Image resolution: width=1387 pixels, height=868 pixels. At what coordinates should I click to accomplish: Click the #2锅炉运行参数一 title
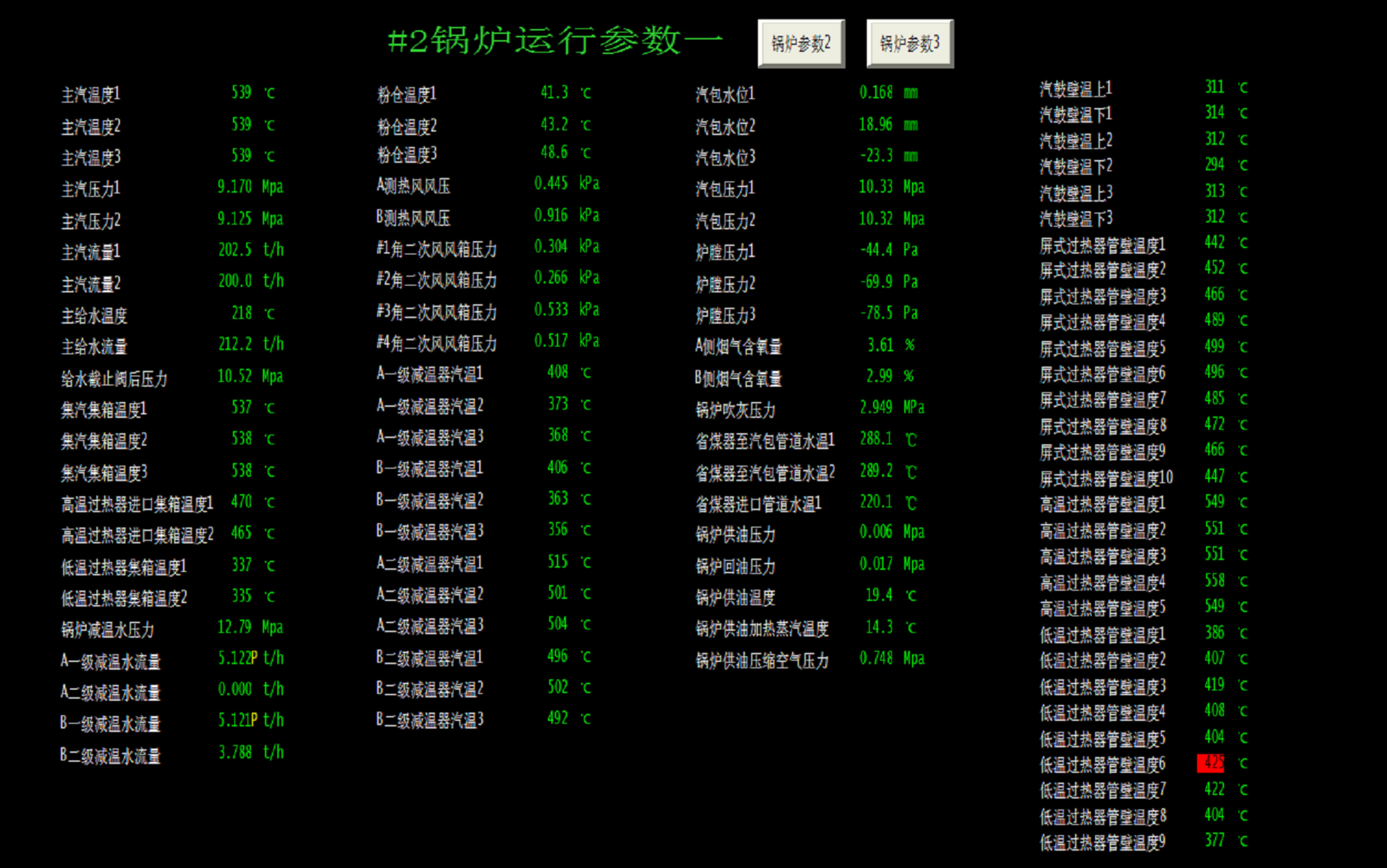[x=554, y=41]
